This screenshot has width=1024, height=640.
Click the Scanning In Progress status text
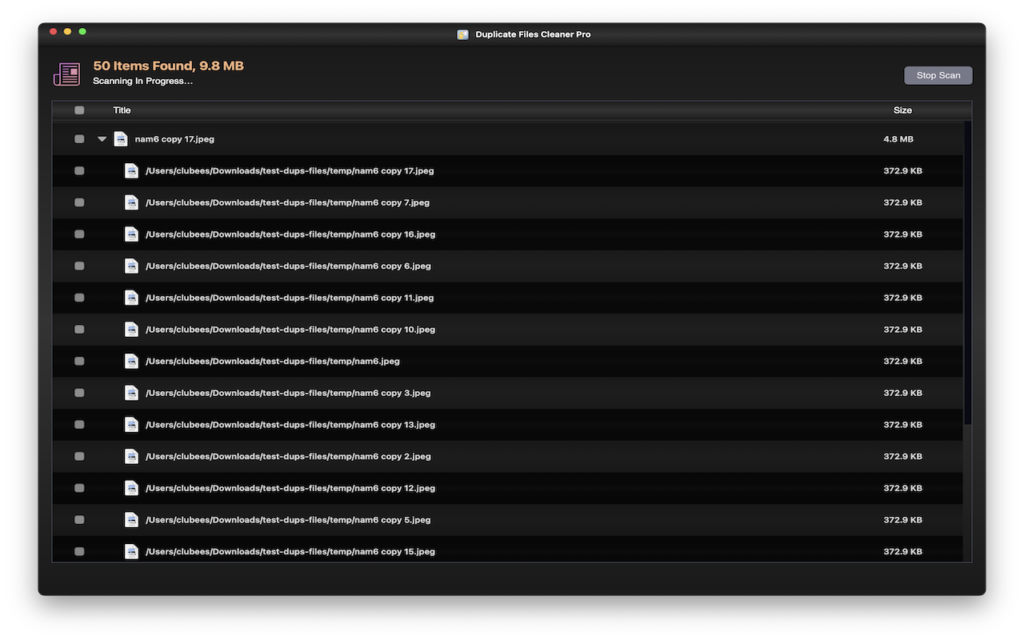pyautogui.click(x=143, y=81)
